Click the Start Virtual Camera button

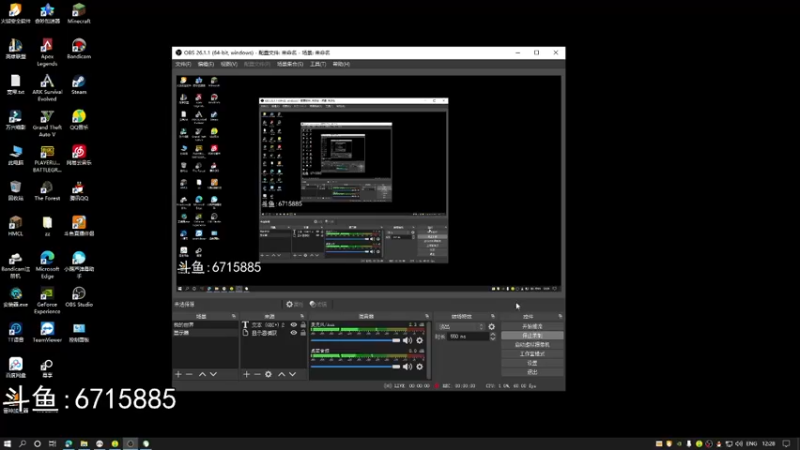point(532,345)
